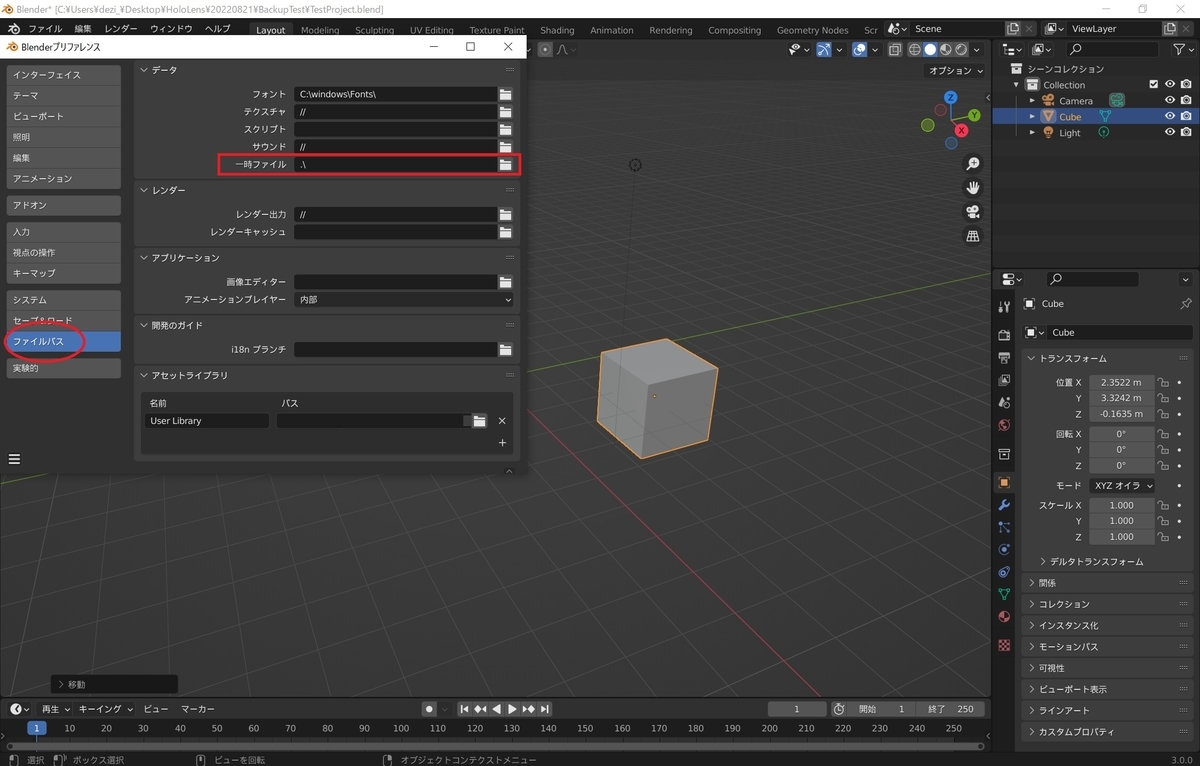Click the pin icon in Properties header
Viewport: 1200px width, 766px height.
(x=1186, y=304)
